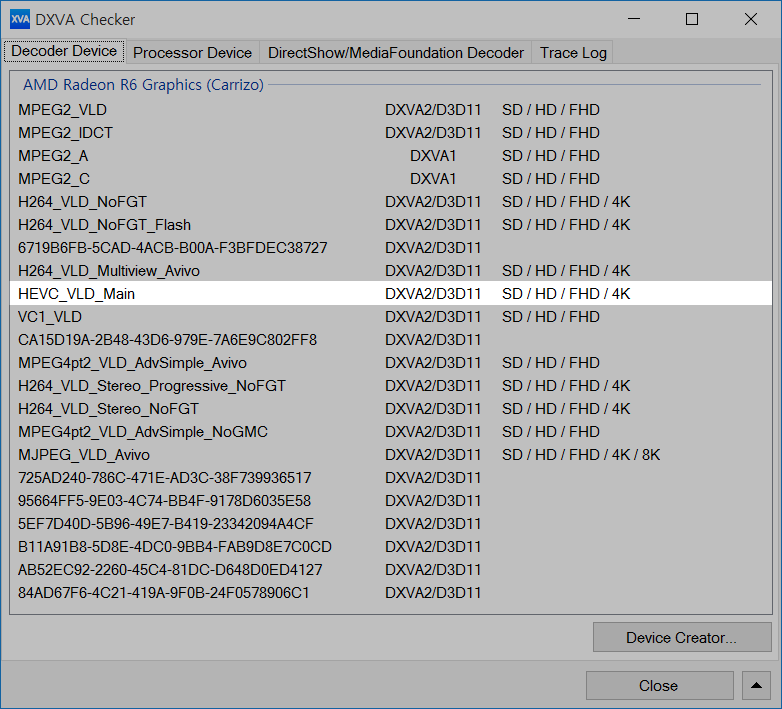Select the MPEG2_VLD decoder row

pyautogui.click(x=391, y=110)
